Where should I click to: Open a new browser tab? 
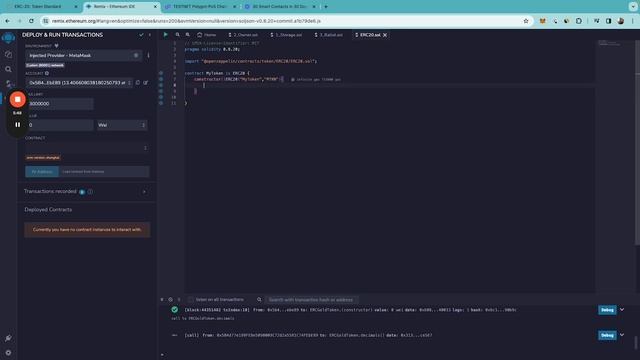[x=326, y=7]
